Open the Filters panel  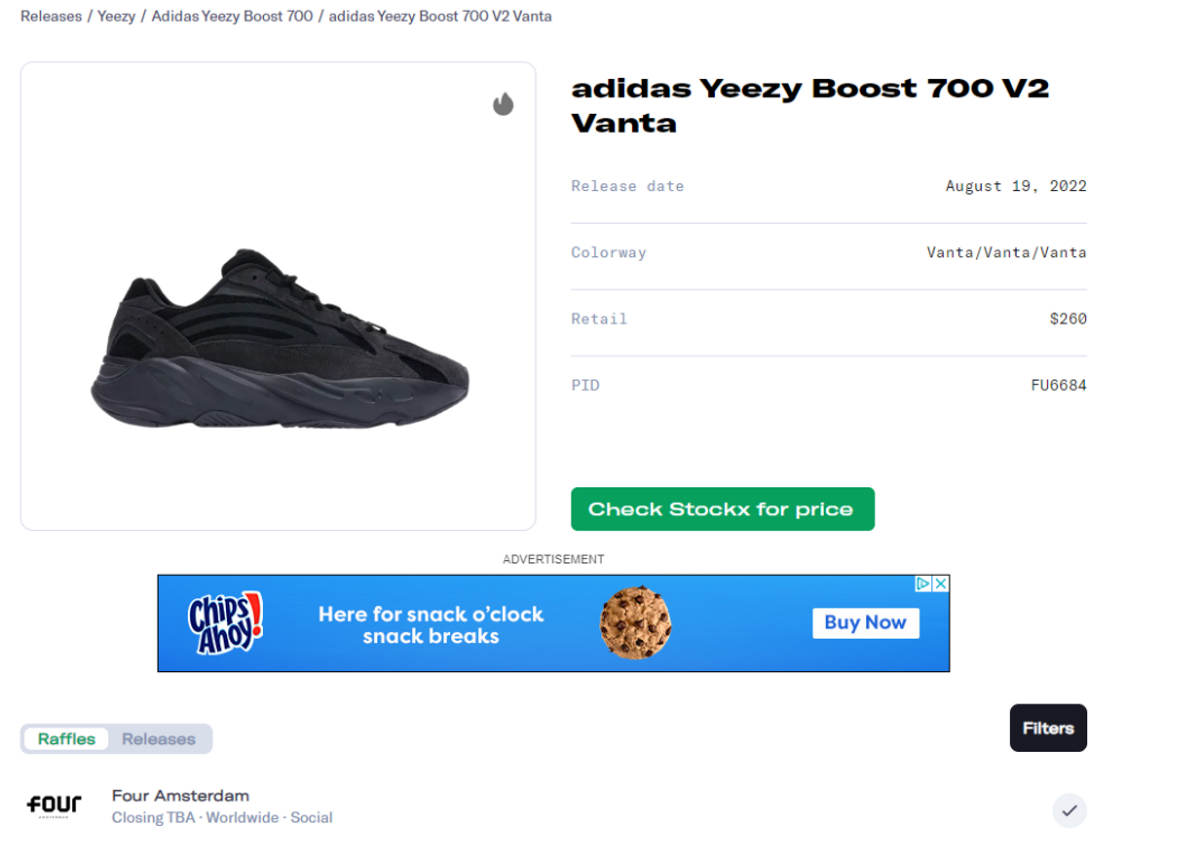(x=1048, y=728)
